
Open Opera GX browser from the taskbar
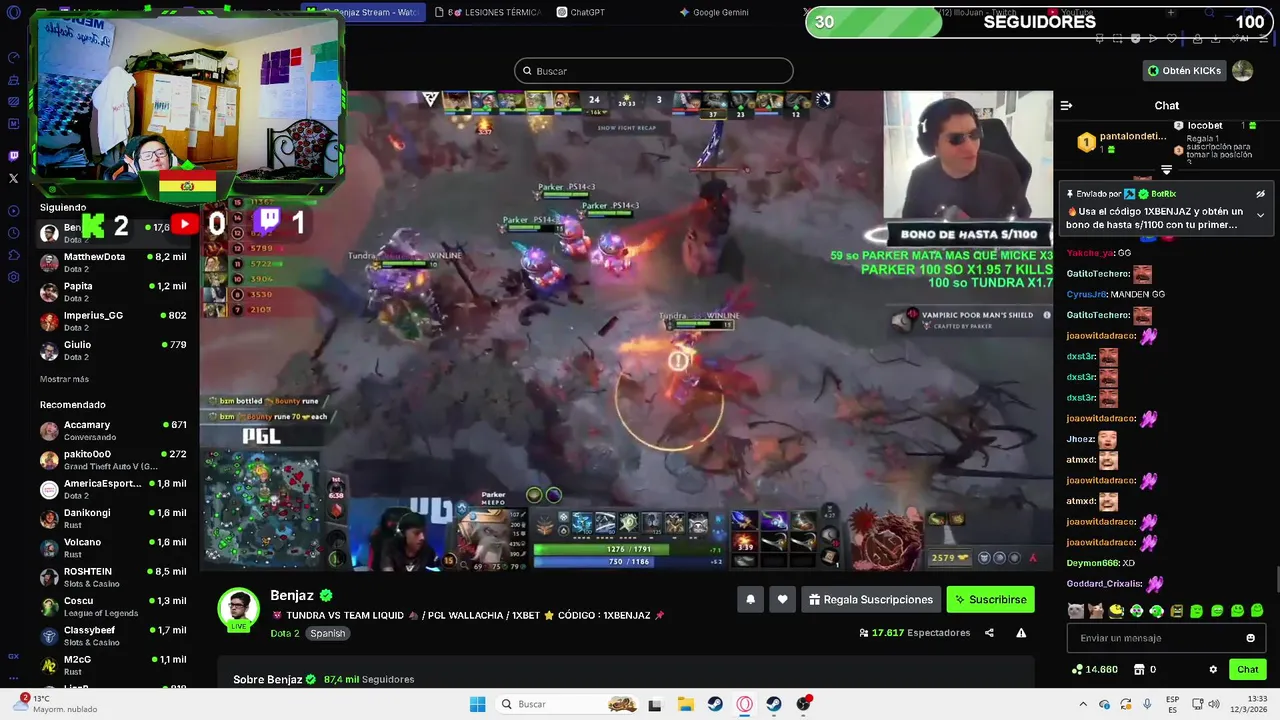(x=744, y=704)
